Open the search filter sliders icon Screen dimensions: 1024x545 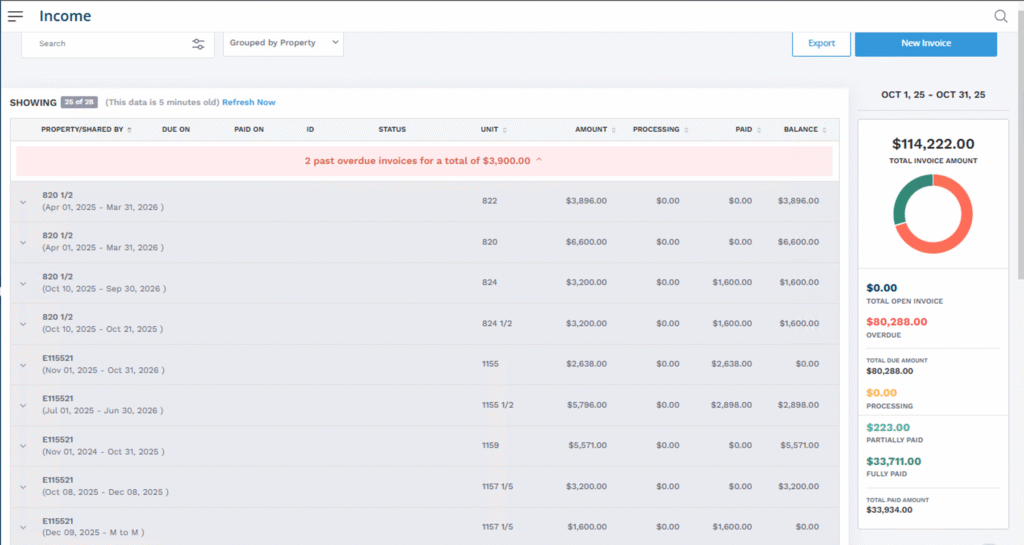pos(198,44)
